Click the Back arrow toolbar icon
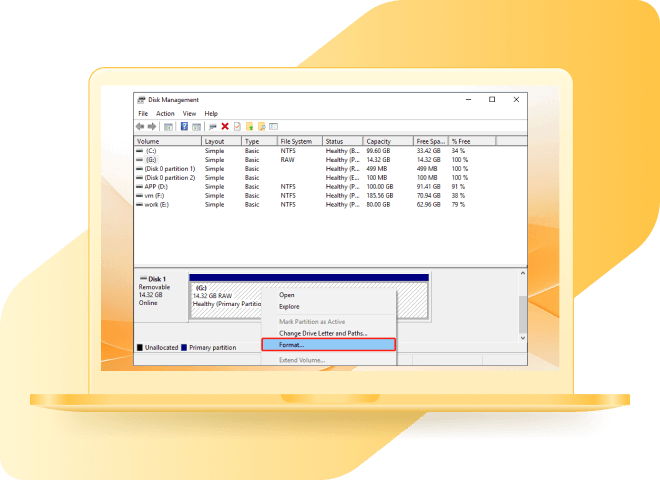 [140, 126]
